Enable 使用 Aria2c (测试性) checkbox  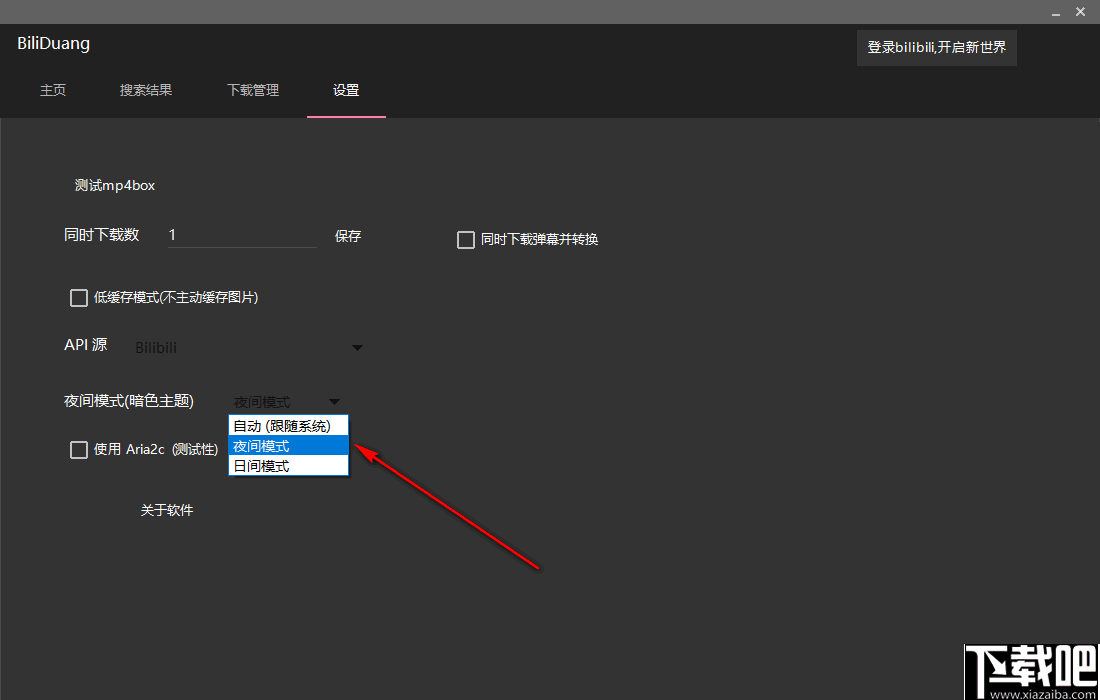pyautogui.click(x=79, y=450)
